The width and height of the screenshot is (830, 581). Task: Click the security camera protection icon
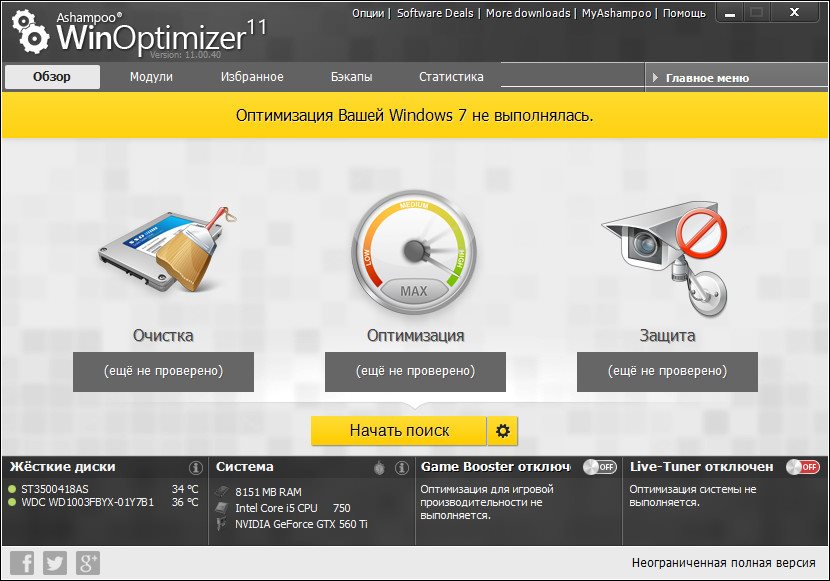(x=666, y=258)
